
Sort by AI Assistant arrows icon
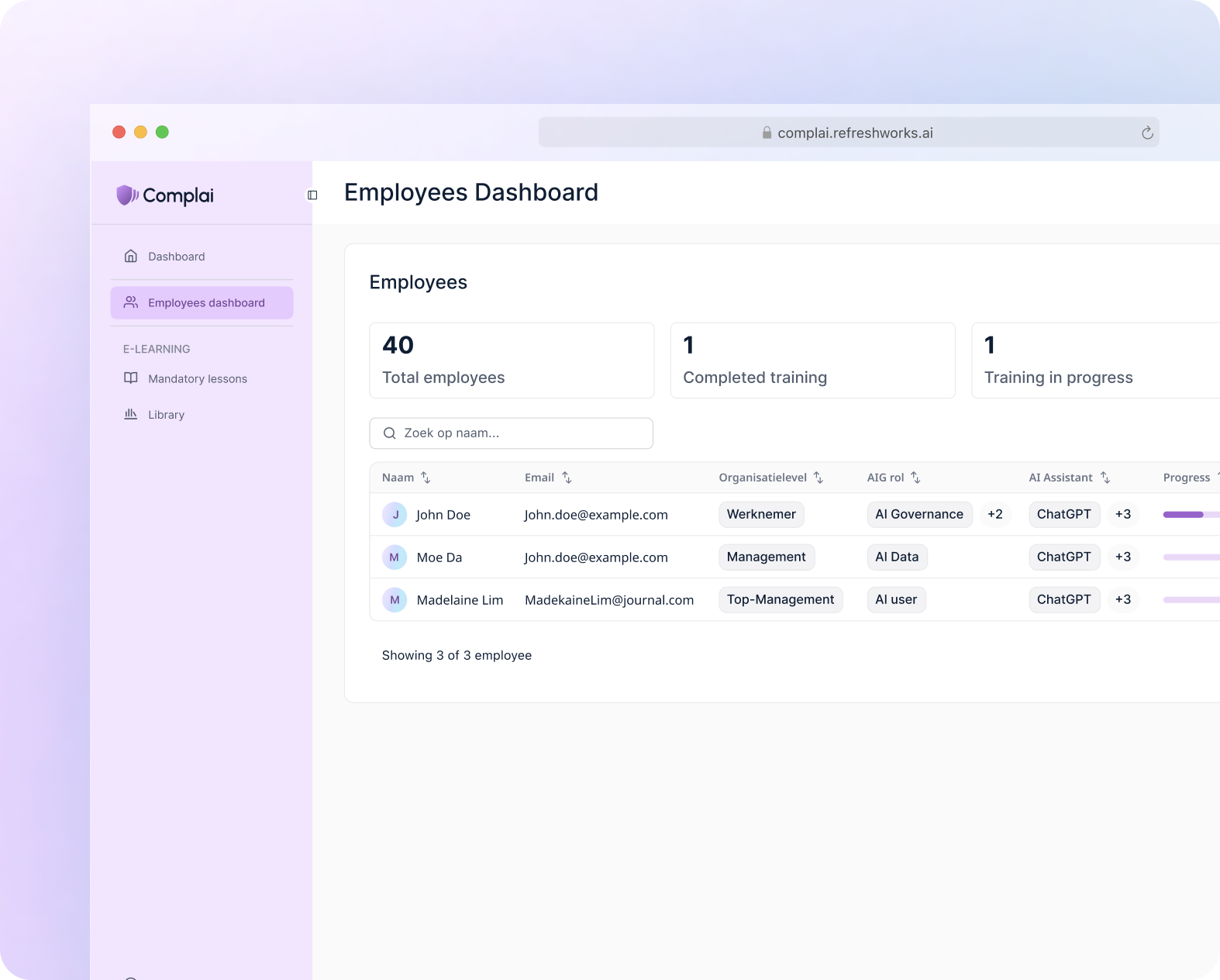1105,478
